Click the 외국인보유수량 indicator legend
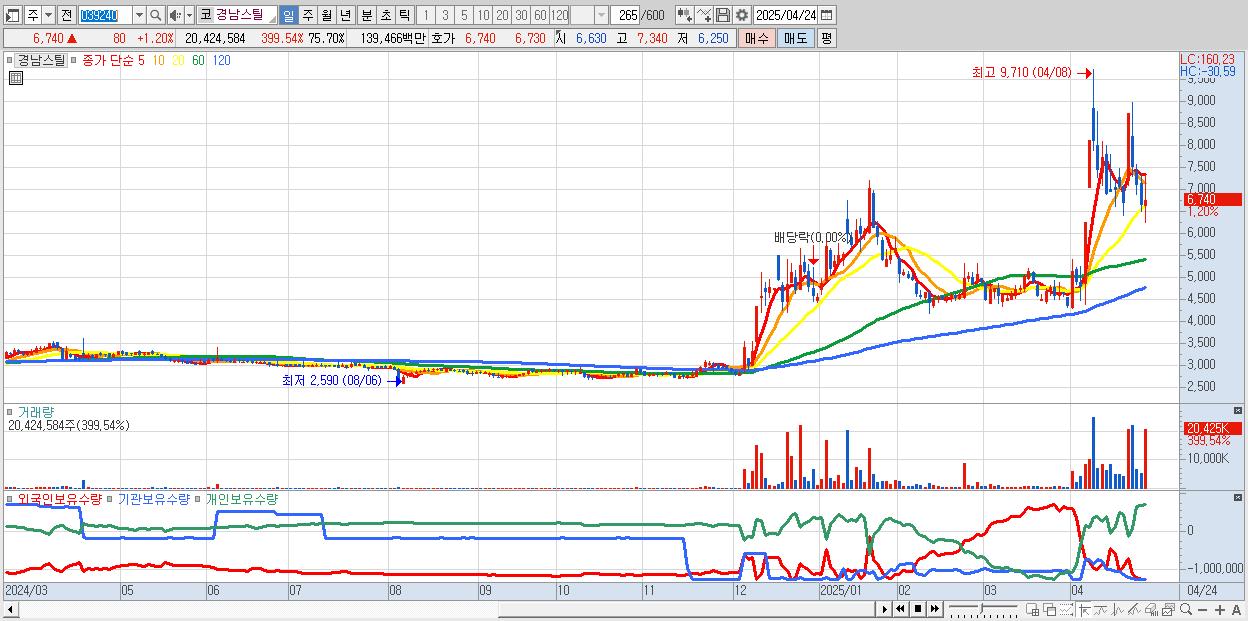This screenshot has height=621, width=1248. pyautogui.click(x=58, y=498)
